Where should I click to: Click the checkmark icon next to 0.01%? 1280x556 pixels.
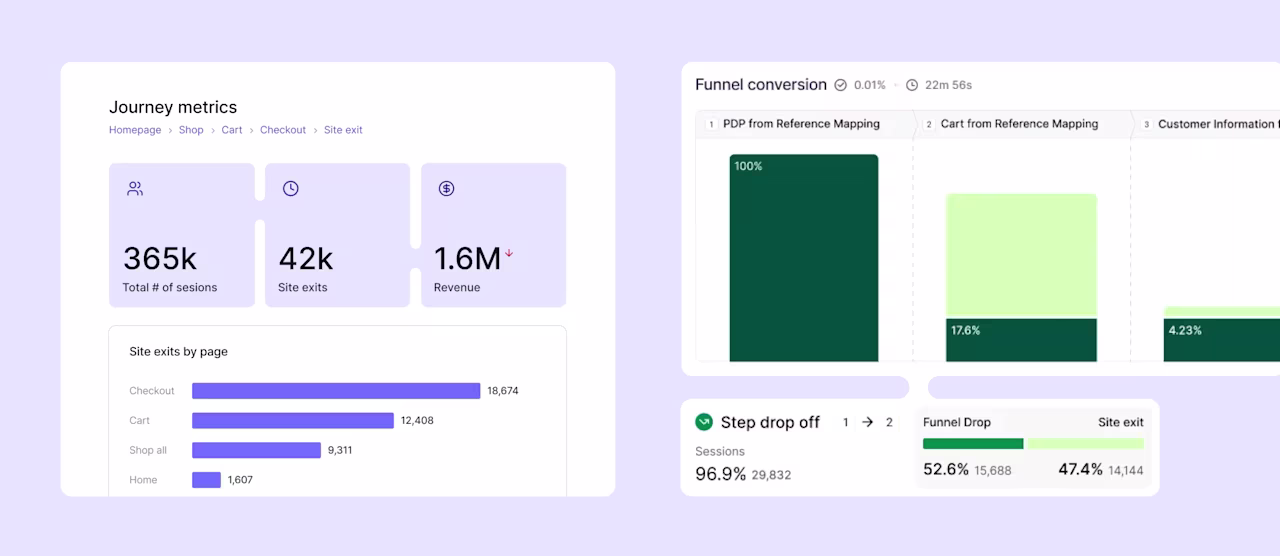coord(841,85)
